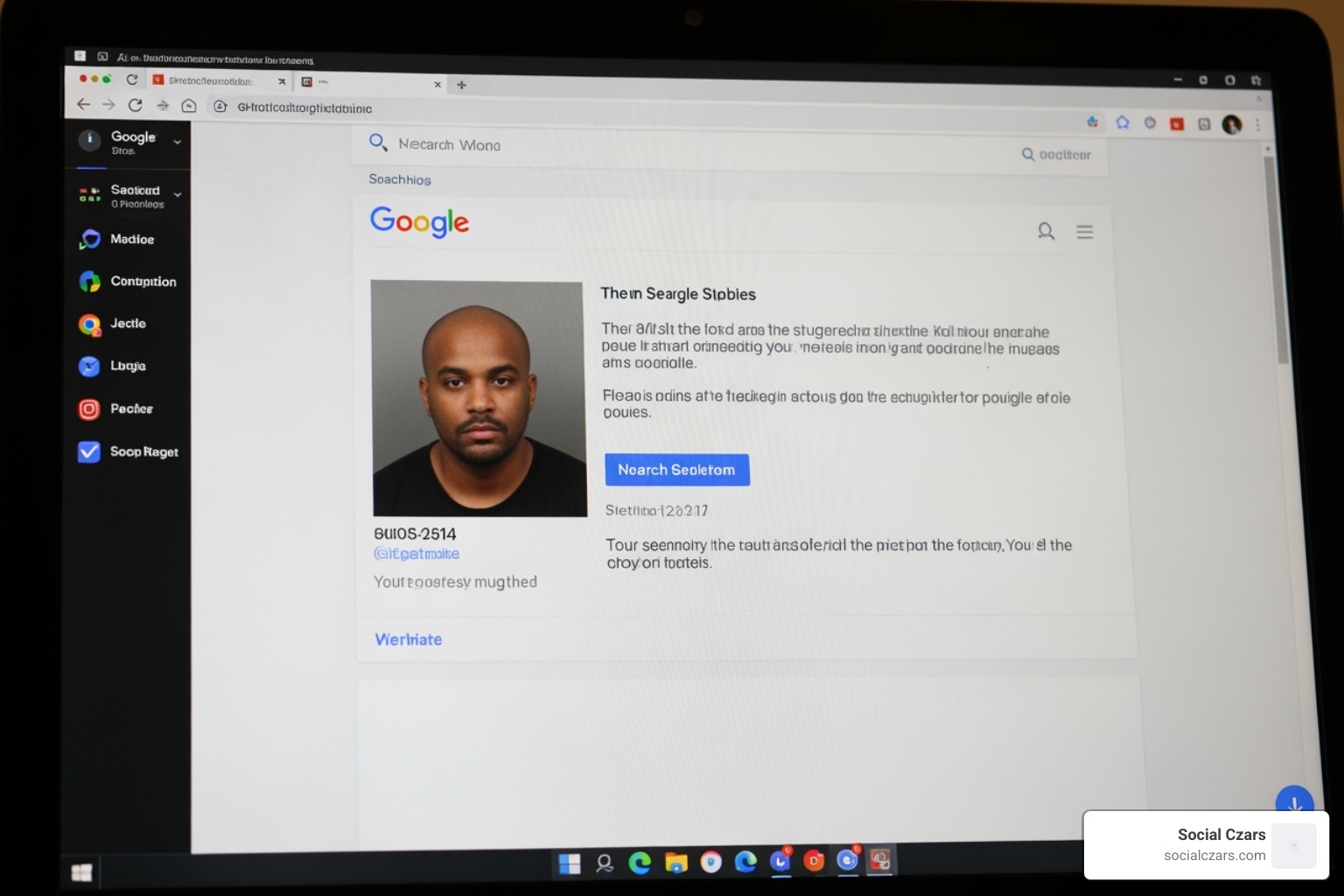Select the "Soop Raget" checkbox item in sidebar
The image size is (1344, 896).
click(x=88, y=451)
